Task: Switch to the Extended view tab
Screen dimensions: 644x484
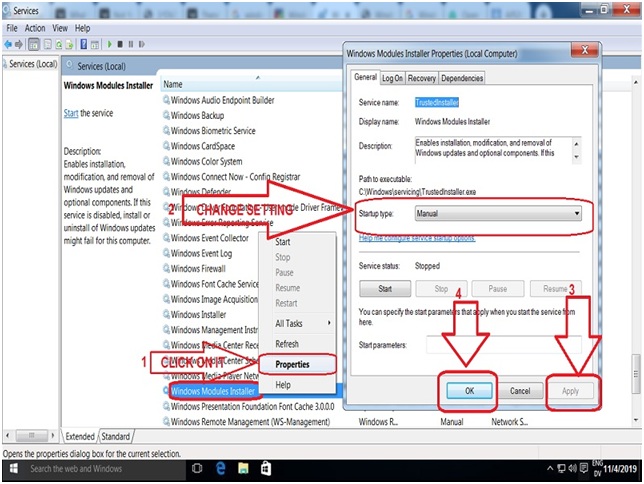Action: click(x=80, y=436)
